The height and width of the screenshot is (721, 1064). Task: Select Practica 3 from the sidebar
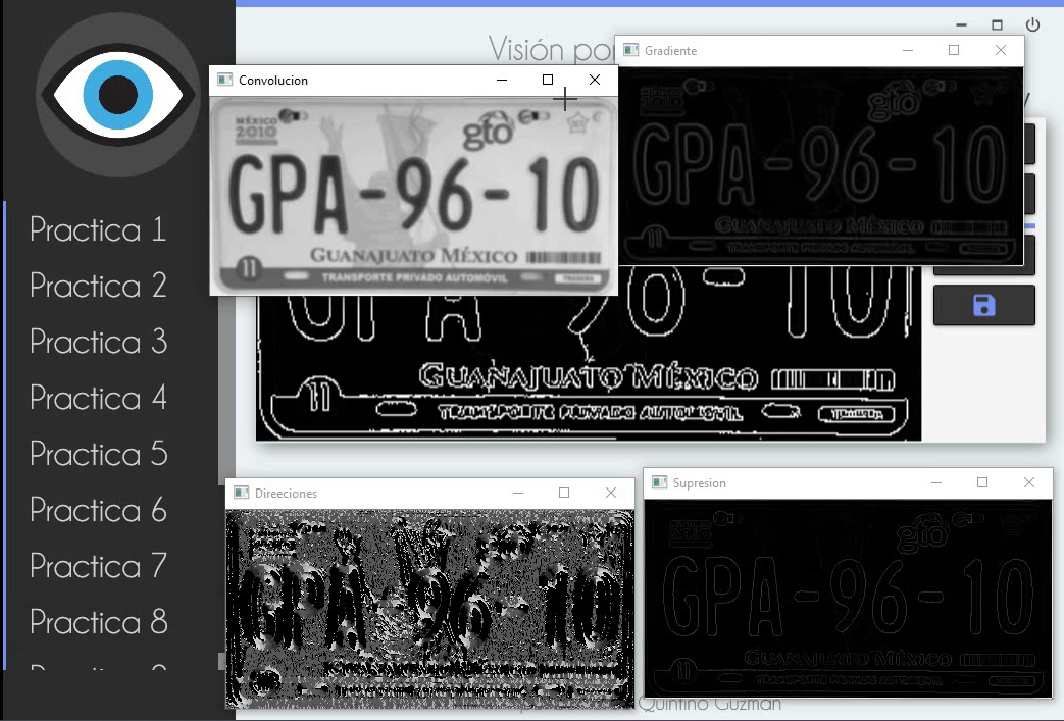[x=98, y=341]
